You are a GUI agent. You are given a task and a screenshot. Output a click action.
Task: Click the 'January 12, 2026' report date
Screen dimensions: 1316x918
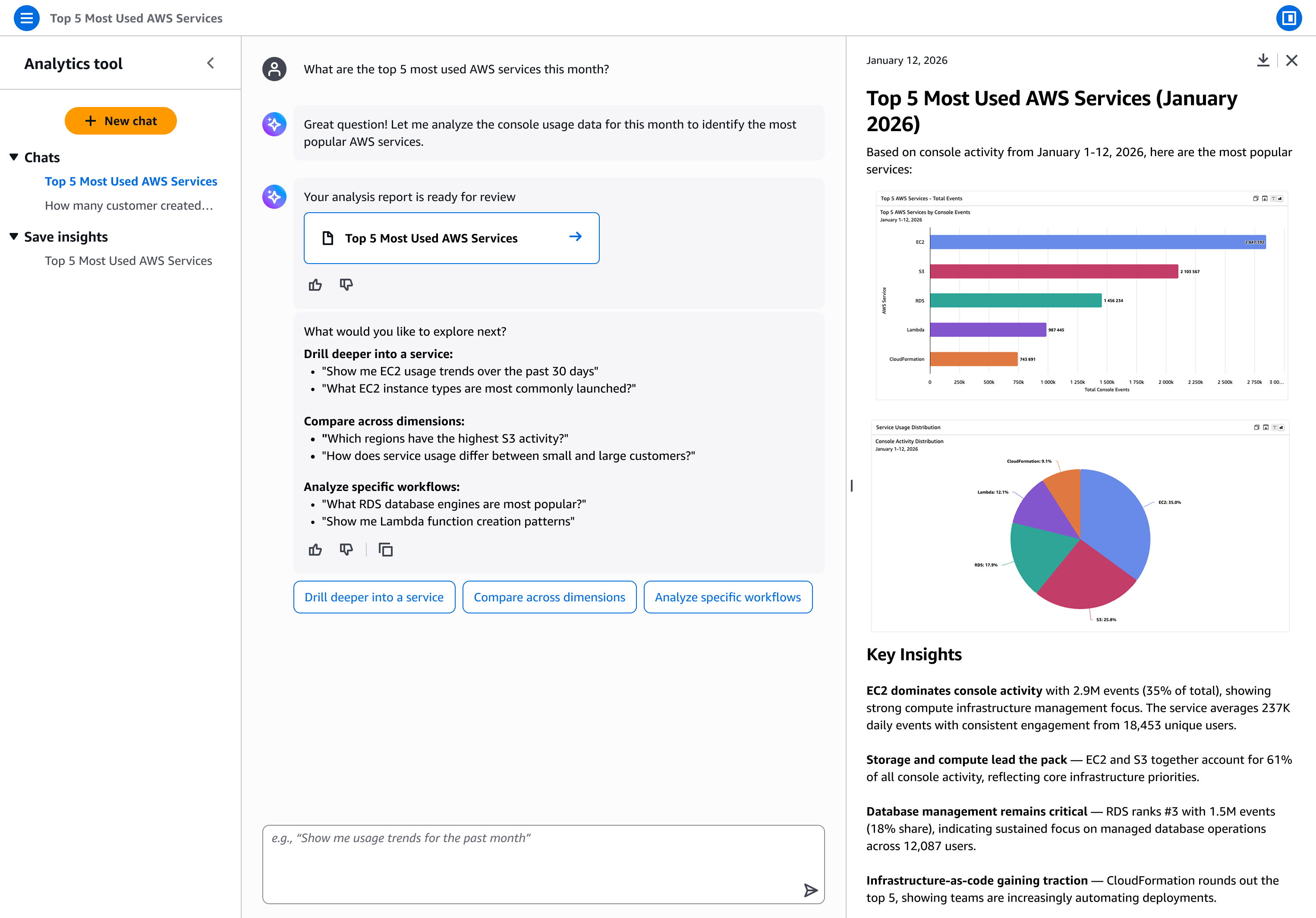coord(907,60)
